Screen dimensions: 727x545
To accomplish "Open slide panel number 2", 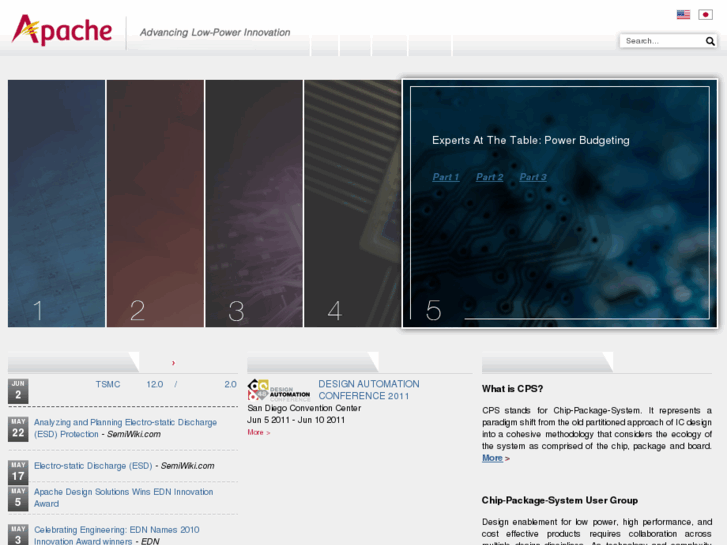I will [x=155, y=204].
